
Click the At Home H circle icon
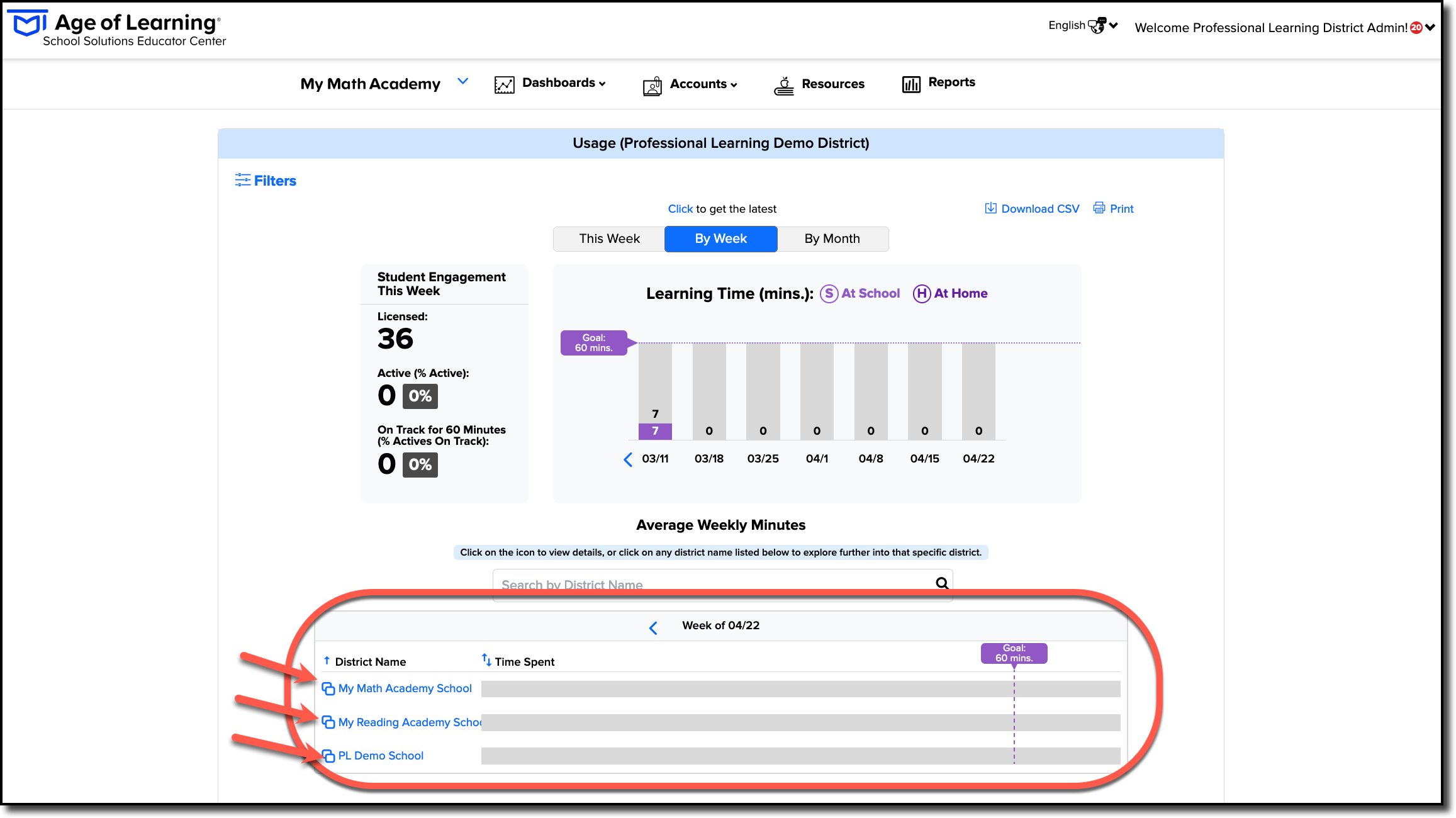coord(922,293)
